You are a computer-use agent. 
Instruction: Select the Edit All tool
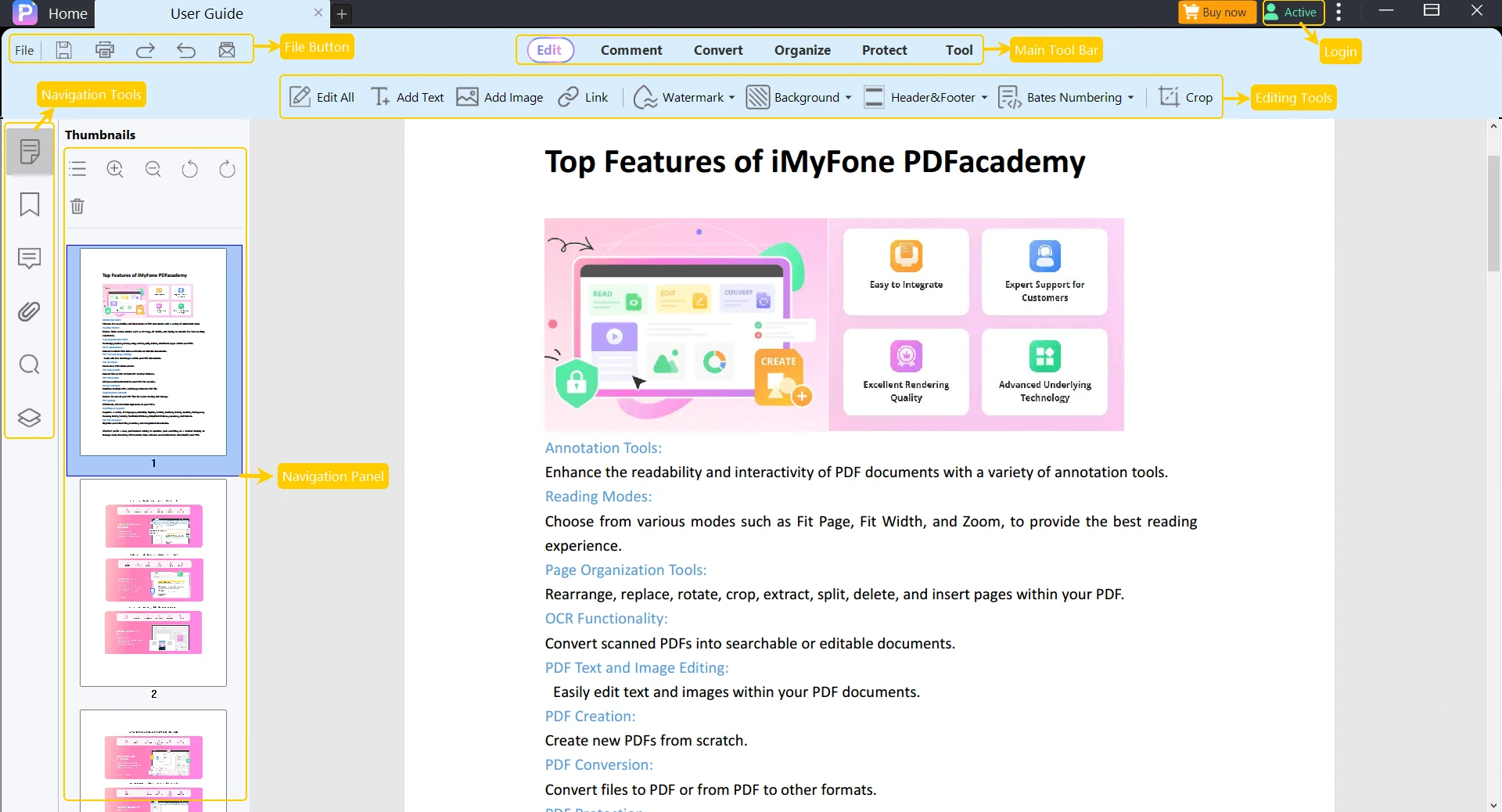(x=322, y=97)
